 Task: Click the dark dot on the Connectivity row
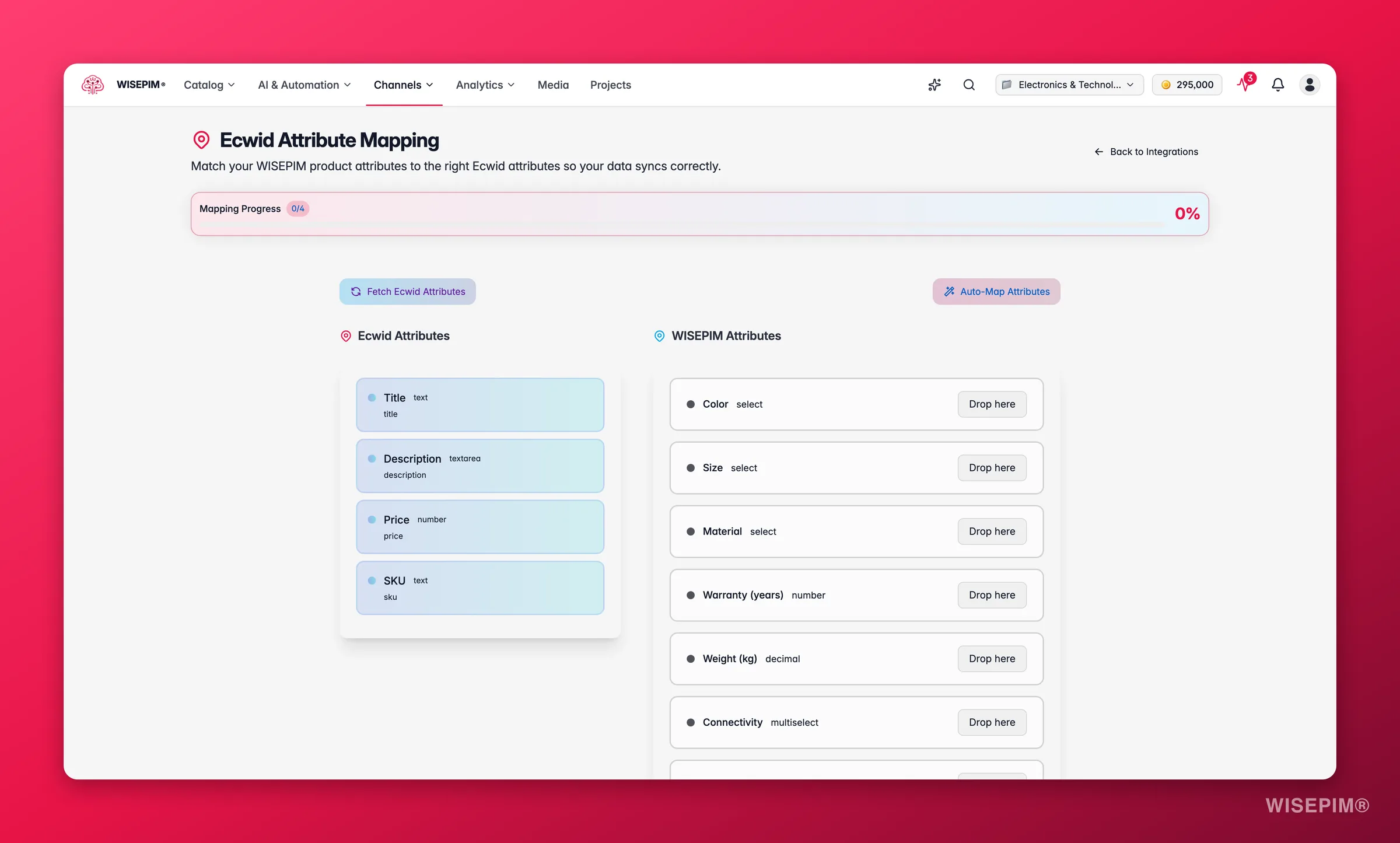691,722
